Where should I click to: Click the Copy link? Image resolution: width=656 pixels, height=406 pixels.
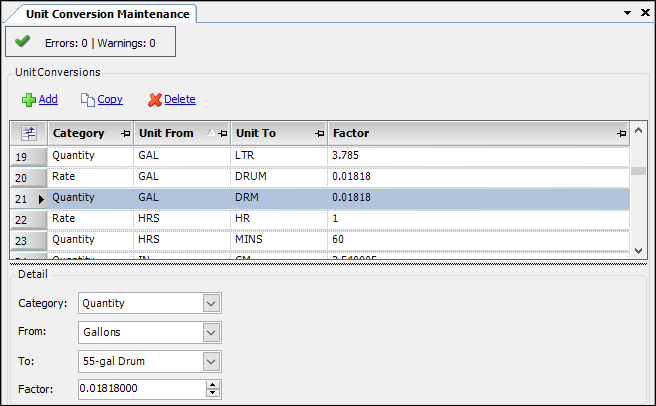(x=110, y=100)
